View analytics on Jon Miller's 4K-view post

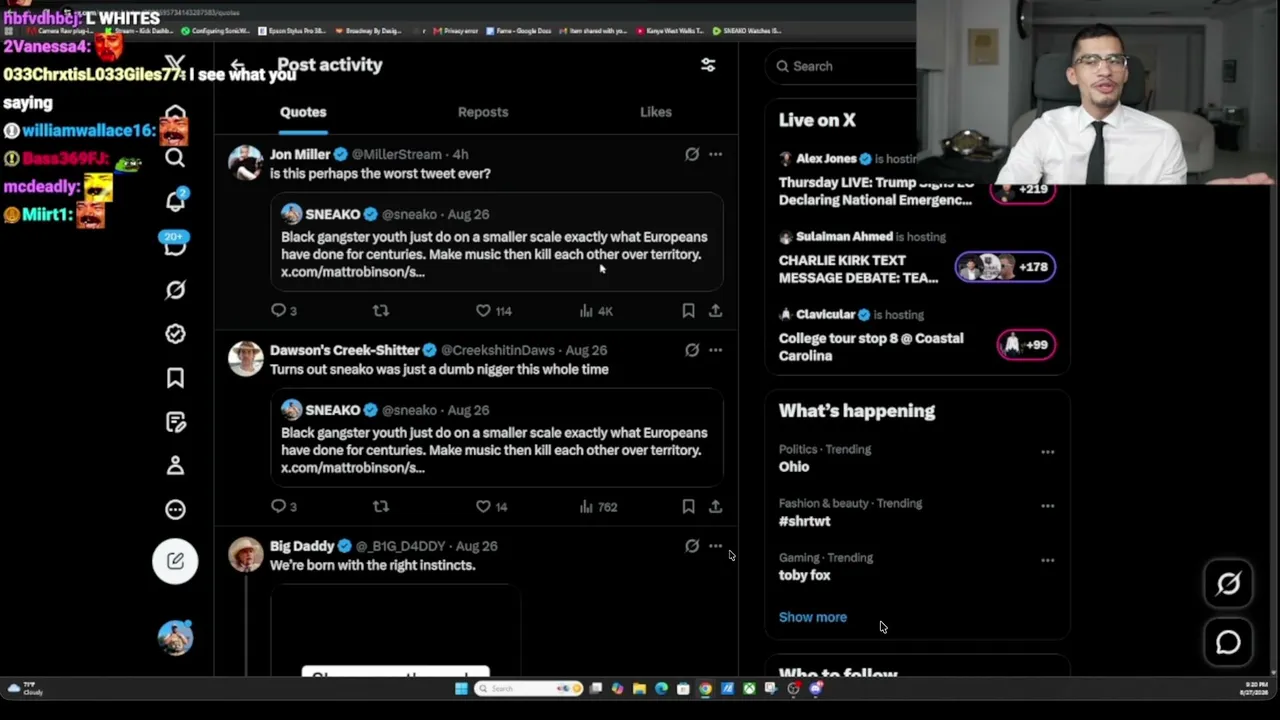pyautogui.click(x=596, y=311)
